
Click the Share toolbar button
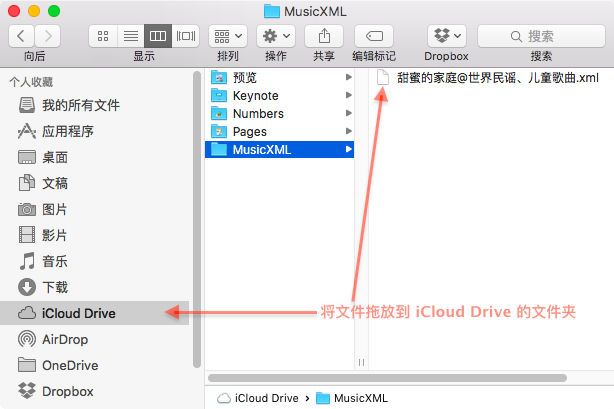click(324, 36)
